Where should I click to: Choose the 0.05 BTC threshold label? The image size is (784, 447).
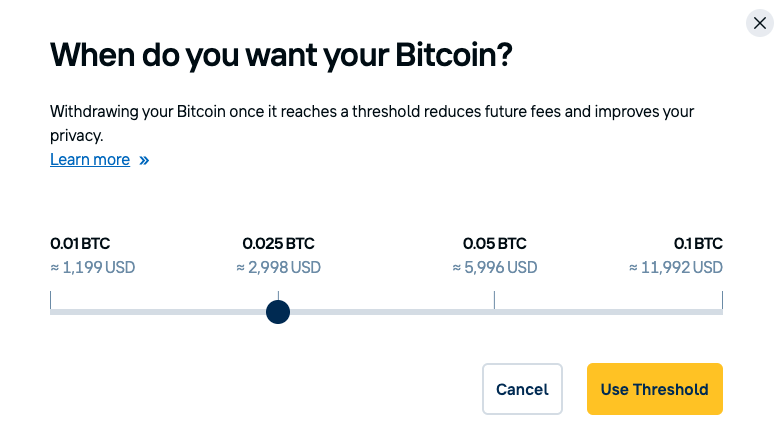click(494, 243)
